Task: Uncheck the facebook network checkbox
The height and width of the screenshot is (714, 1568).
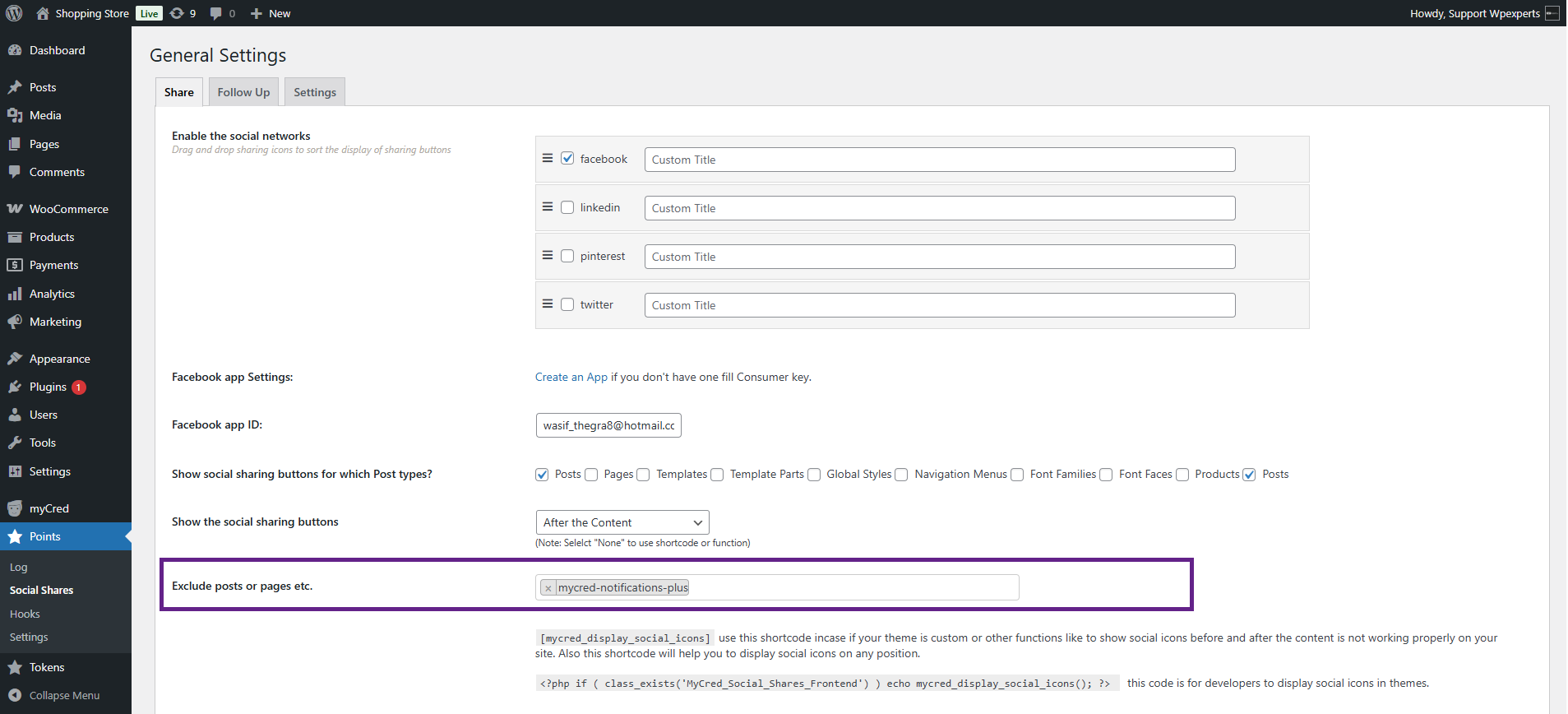Action: click(567, 159)
